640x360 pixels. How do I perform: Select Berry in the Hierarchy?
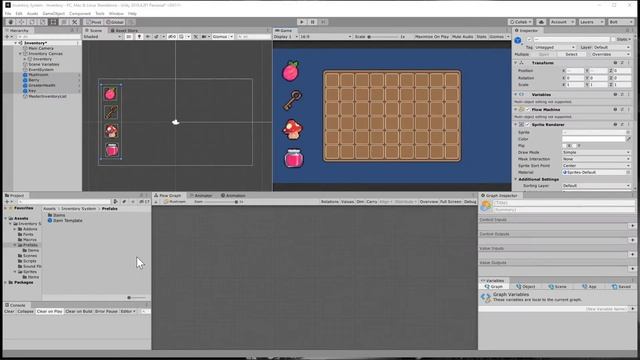pos(34,80)
